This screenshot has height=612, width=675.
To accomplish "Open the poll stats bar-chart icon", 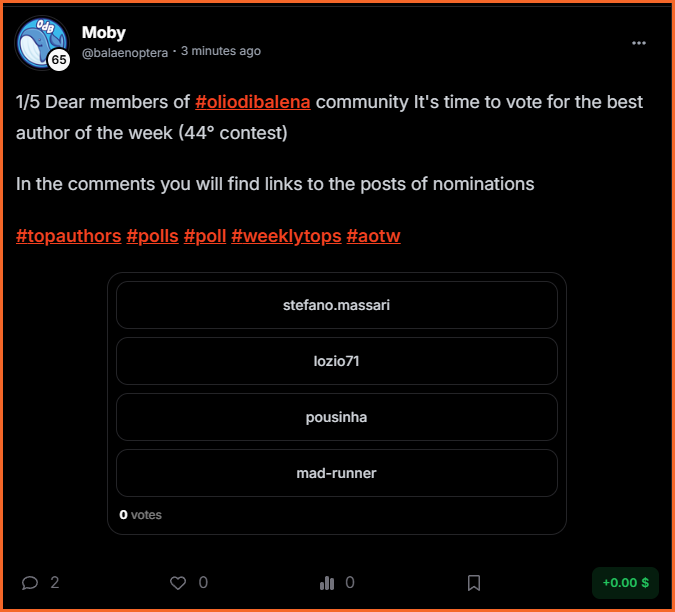I will (327, 583).
